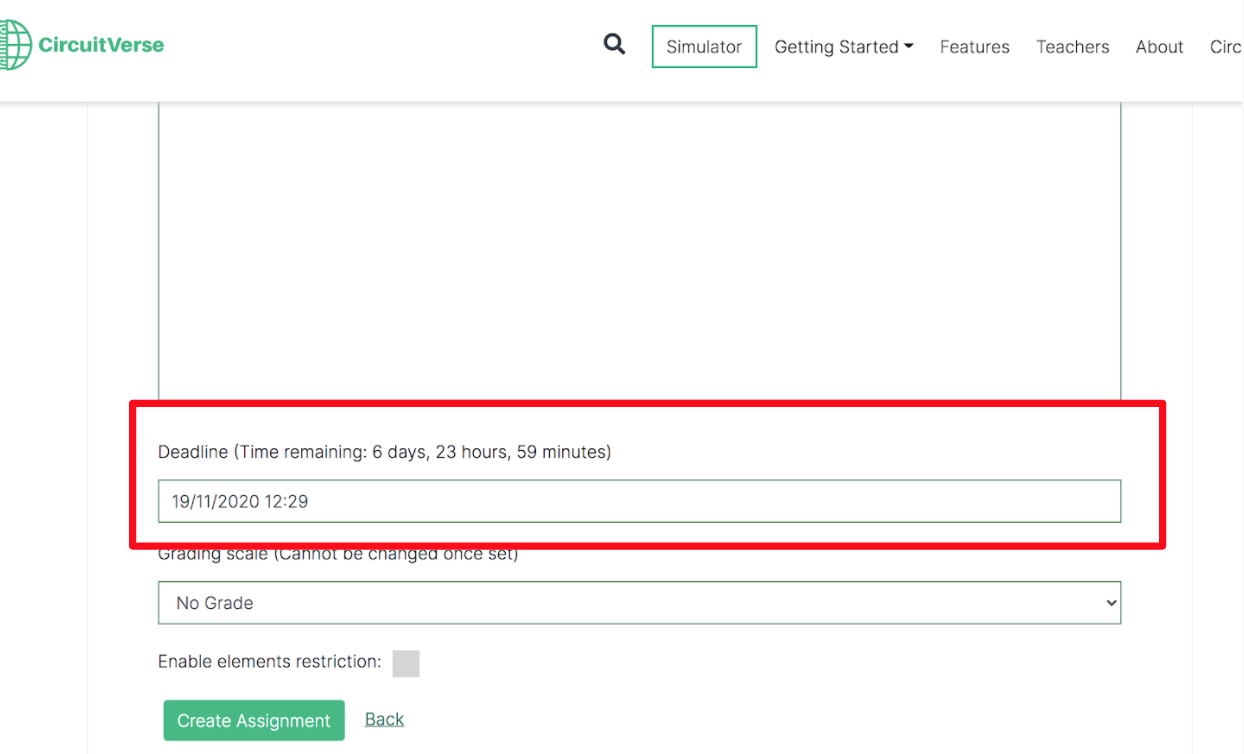Click inside the large description text area
The height and width of the screenshot is (754, 1244).
[x=639, y=250]
